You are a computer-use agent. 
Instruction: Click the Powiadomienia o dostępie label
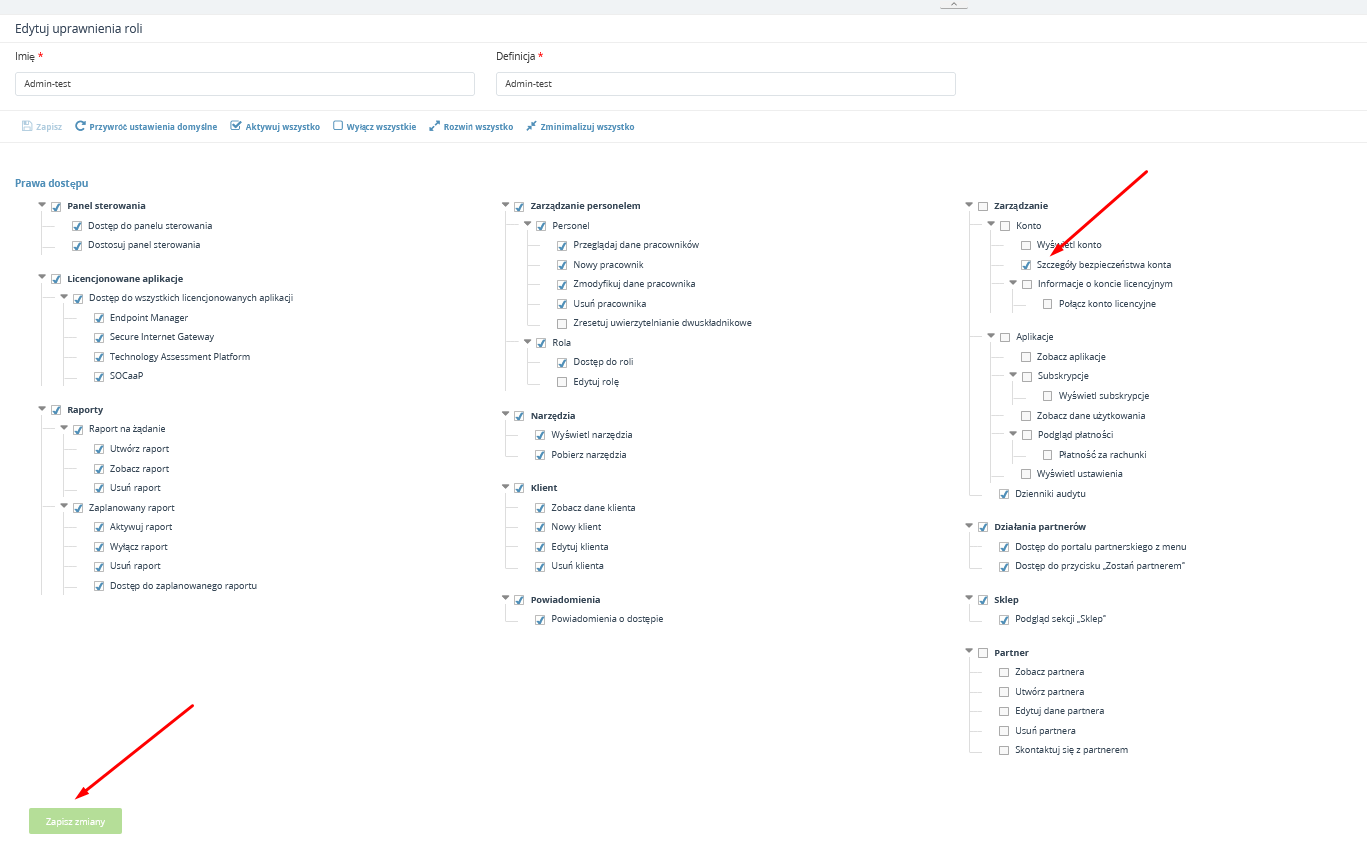(x=607, y=619)
